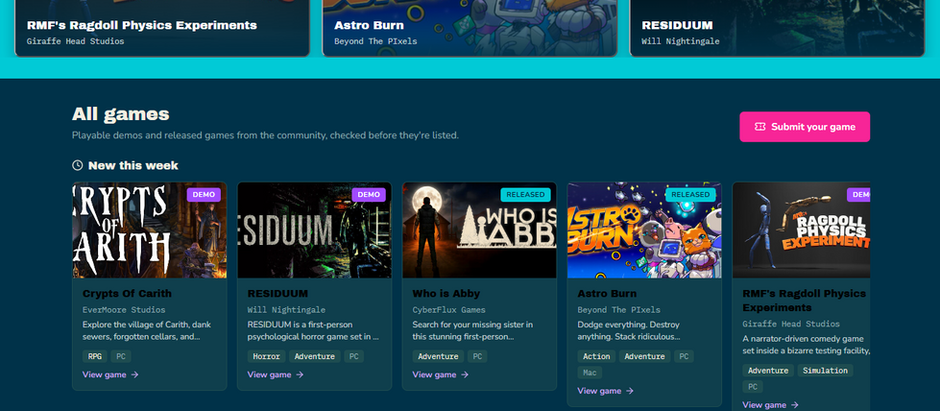Open the Ragdoll Physics Experiments card thumbnail
The image size is (940, 411).
(801, 230)
